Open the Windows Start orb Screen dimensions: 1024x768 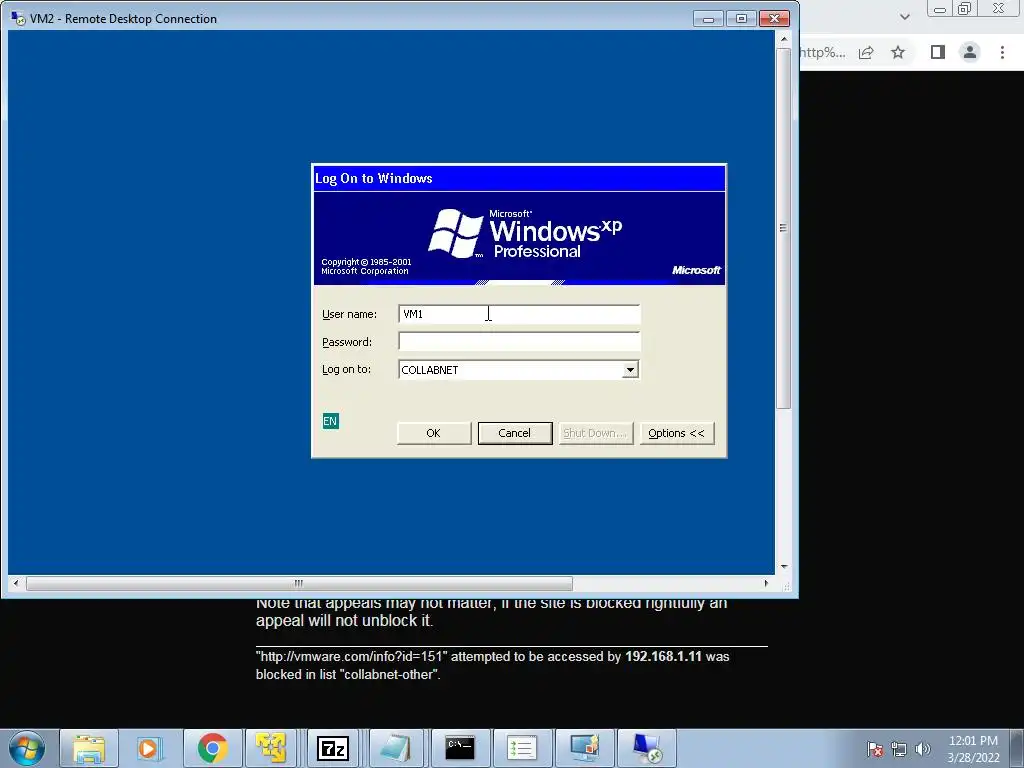pos(27,748)
